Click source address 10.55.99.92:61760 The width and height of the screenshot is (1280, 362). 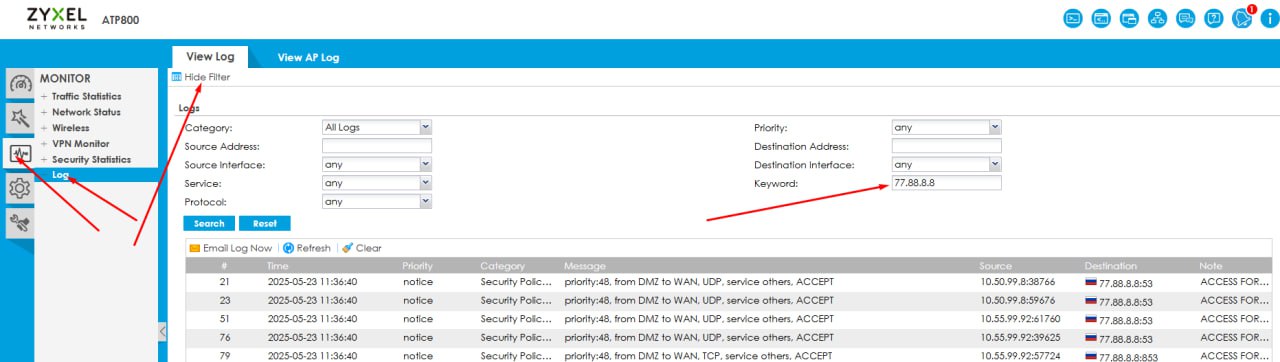point(1021,319)
